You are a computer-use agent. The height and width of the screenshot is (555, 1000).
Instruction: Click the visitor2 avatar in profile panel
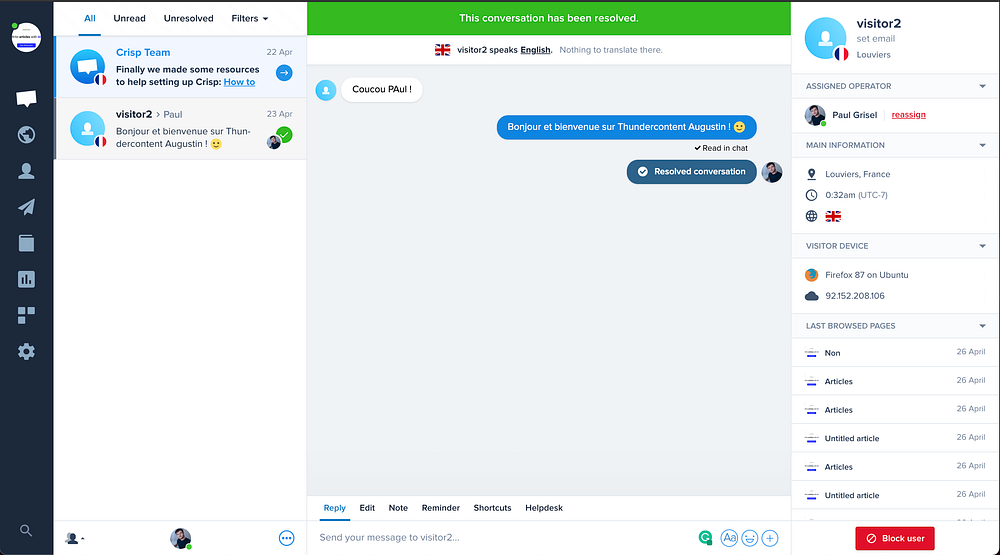tap(826, 38)
